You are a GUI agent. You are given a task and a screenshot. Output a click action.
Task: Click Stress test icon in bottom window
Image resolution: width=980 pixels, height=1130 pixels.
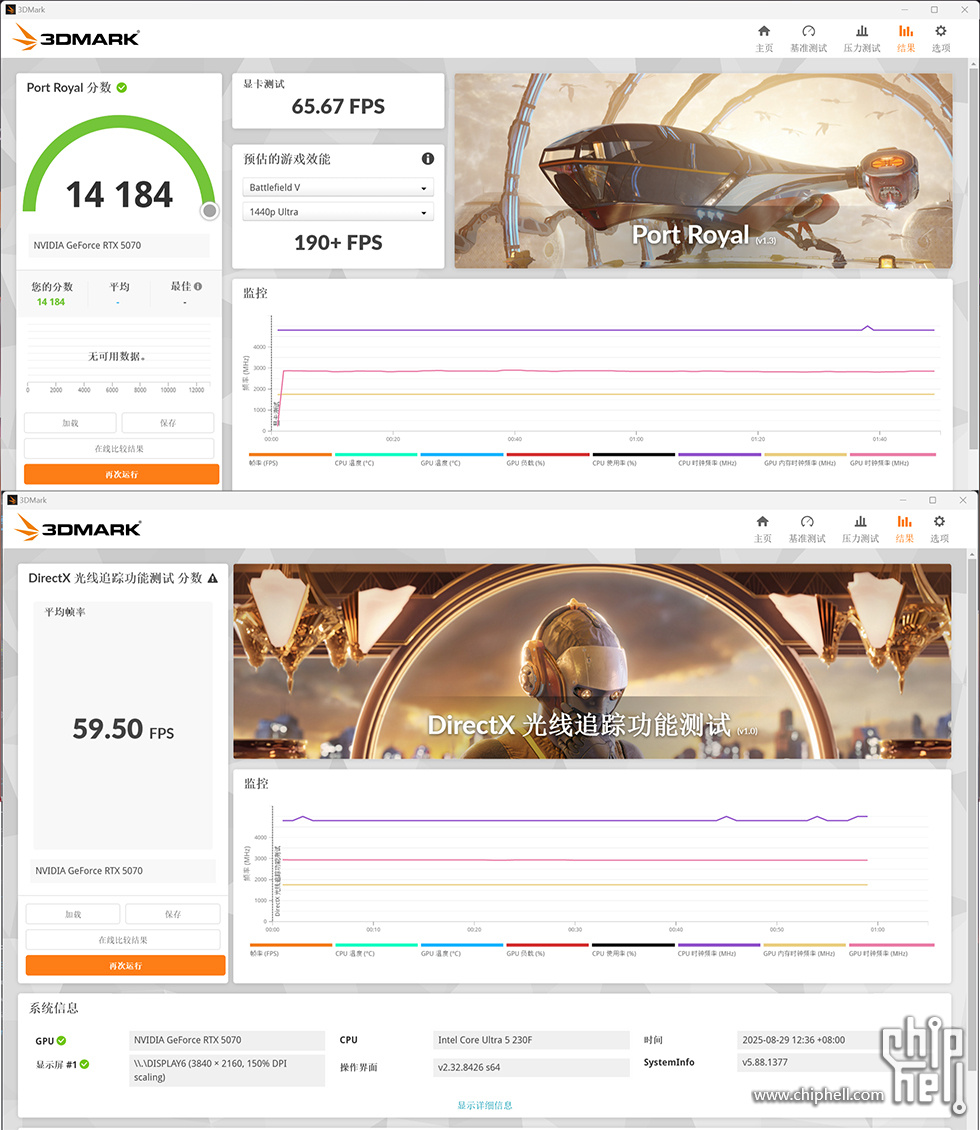point(860,521)
